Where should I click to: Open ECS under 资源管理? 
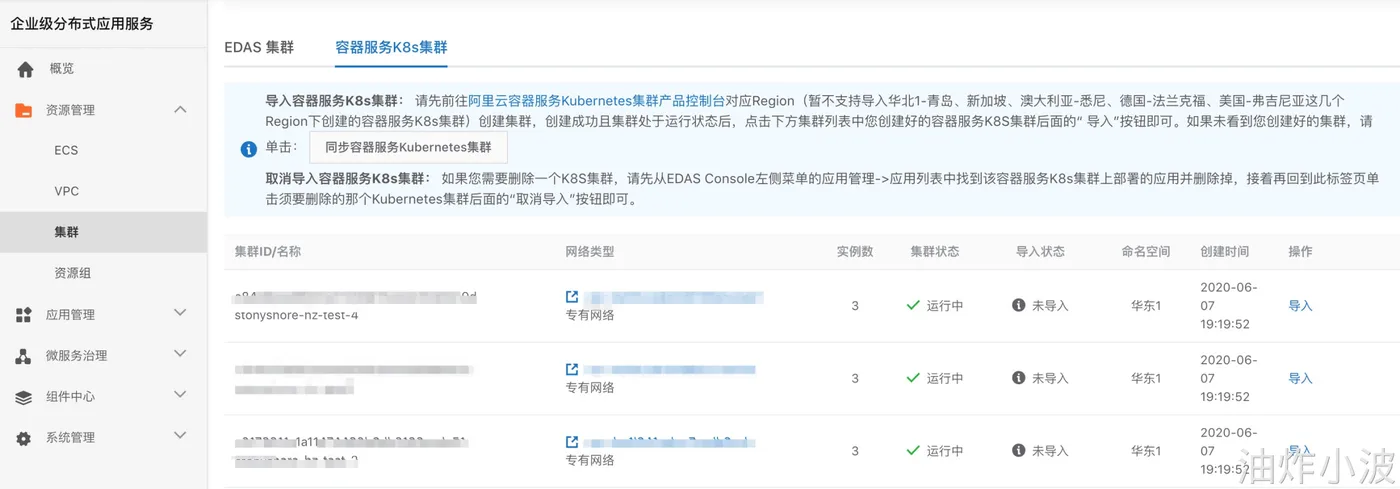point(66,150)
